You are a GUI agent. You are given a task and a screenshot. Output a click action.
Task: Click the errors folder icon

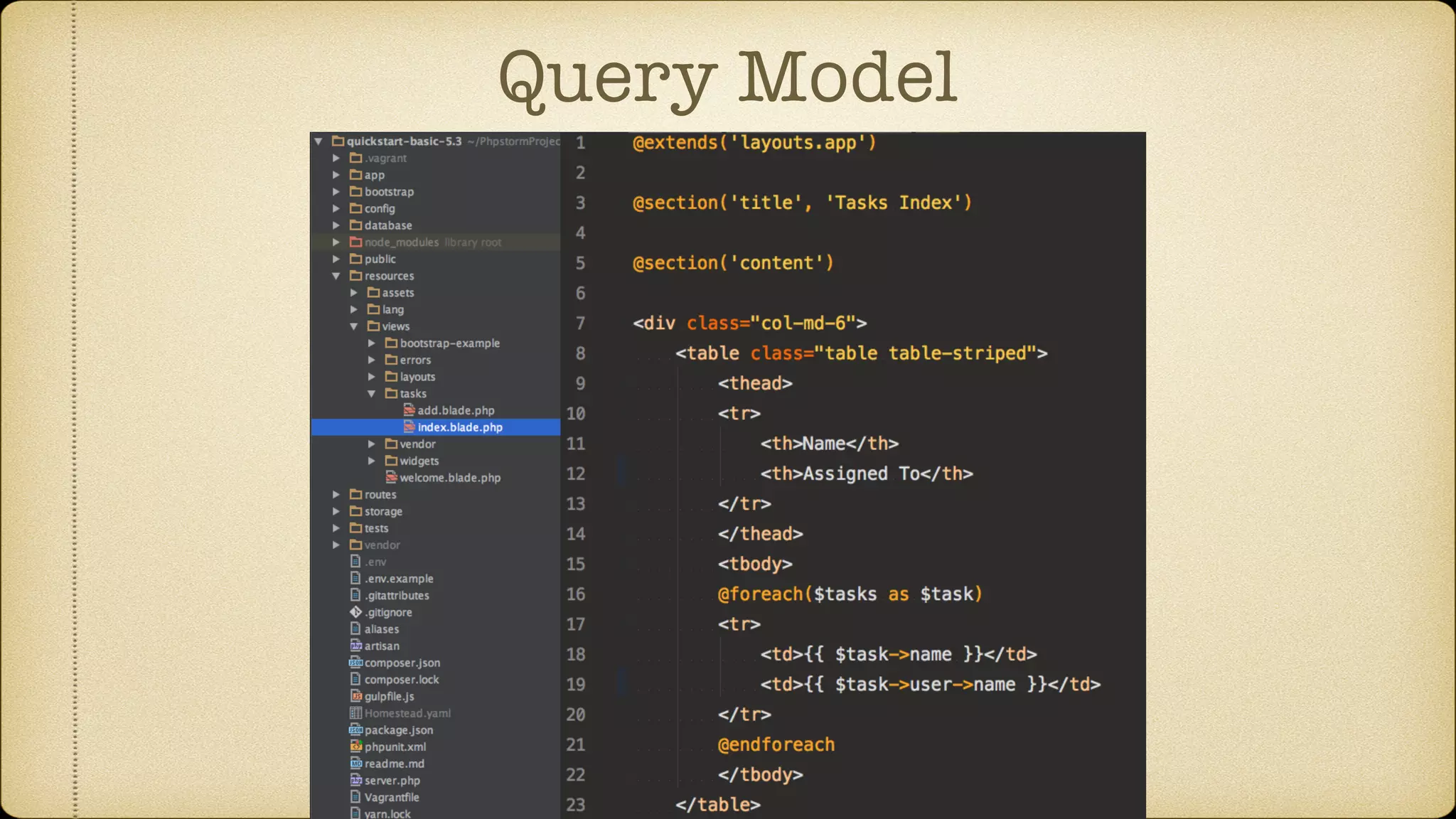pos(391,360)
